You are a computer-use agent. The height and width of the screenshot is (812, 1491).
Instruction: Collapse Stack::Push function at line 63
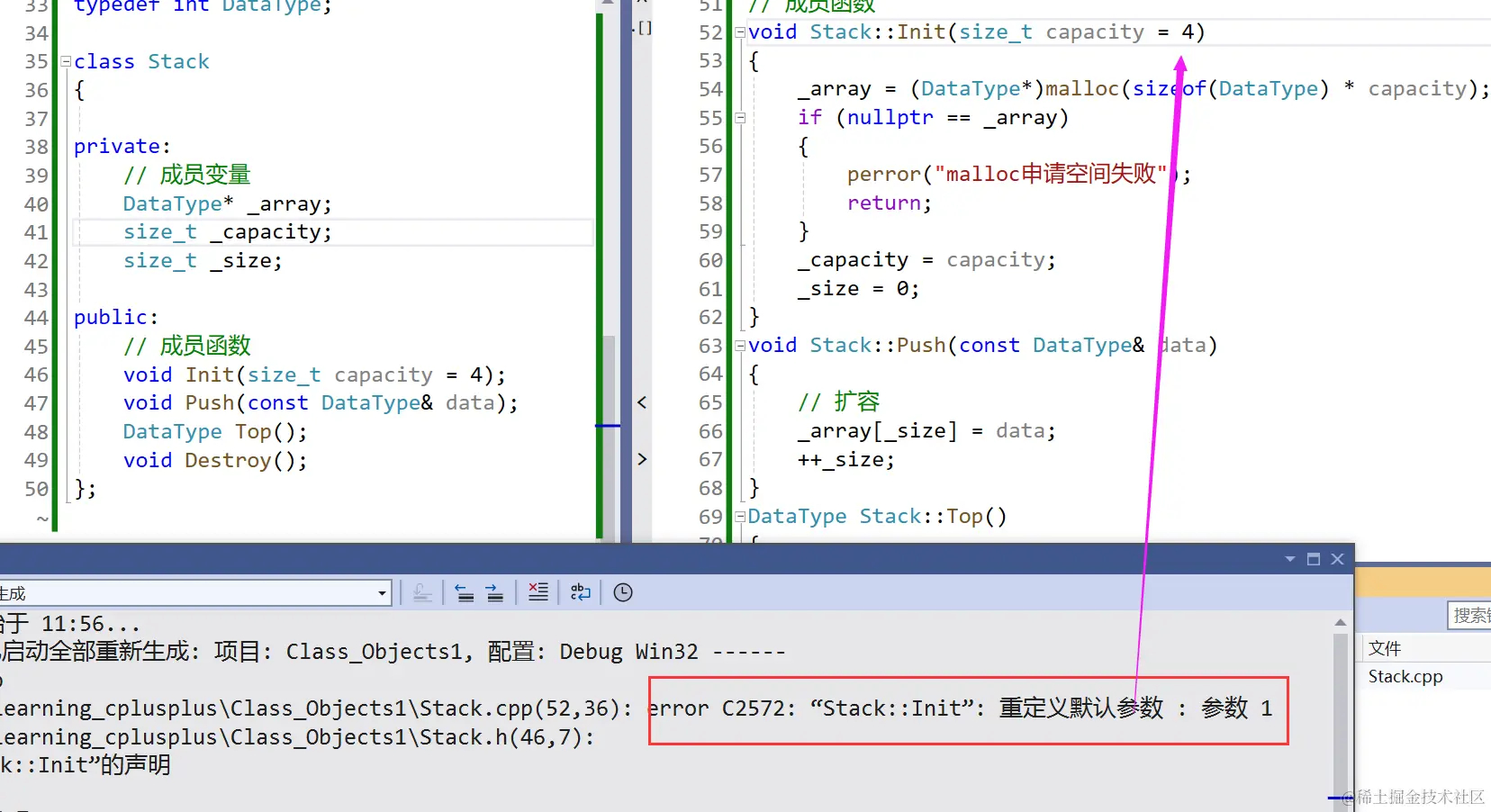(x=740, y=346)
